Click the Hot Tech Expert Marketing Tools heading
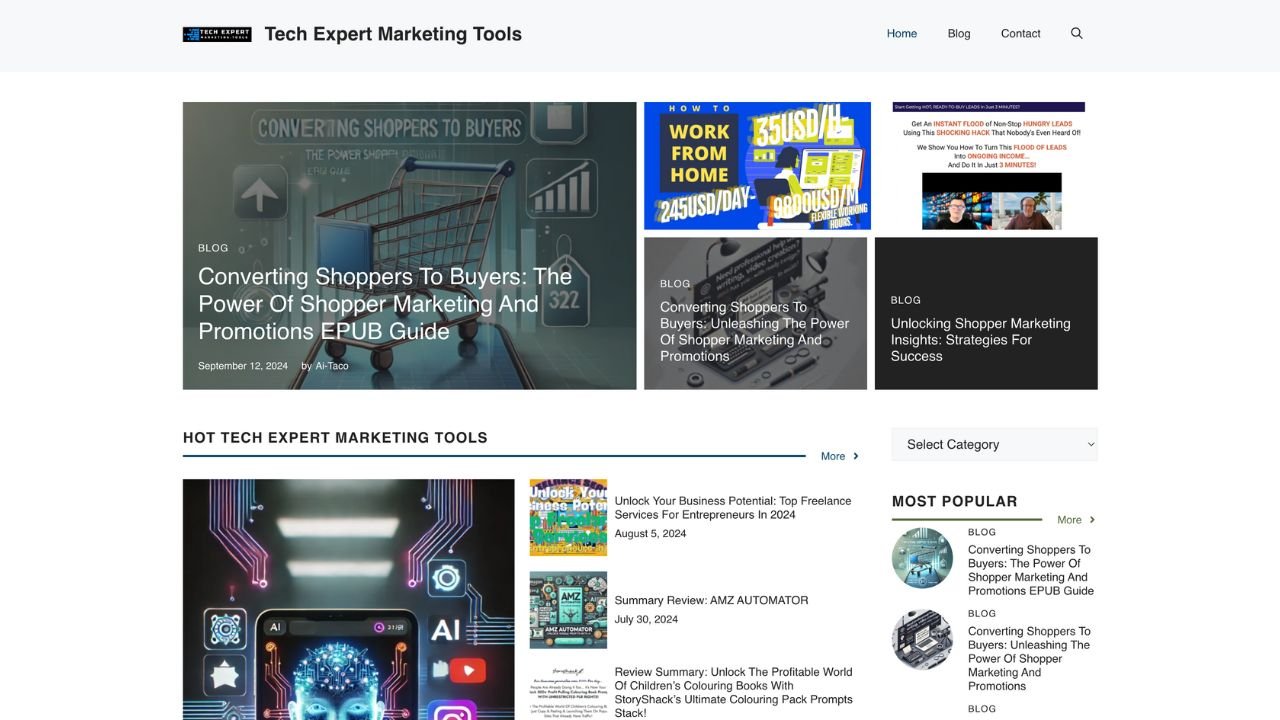1280x720 pixels. [336, 438]
